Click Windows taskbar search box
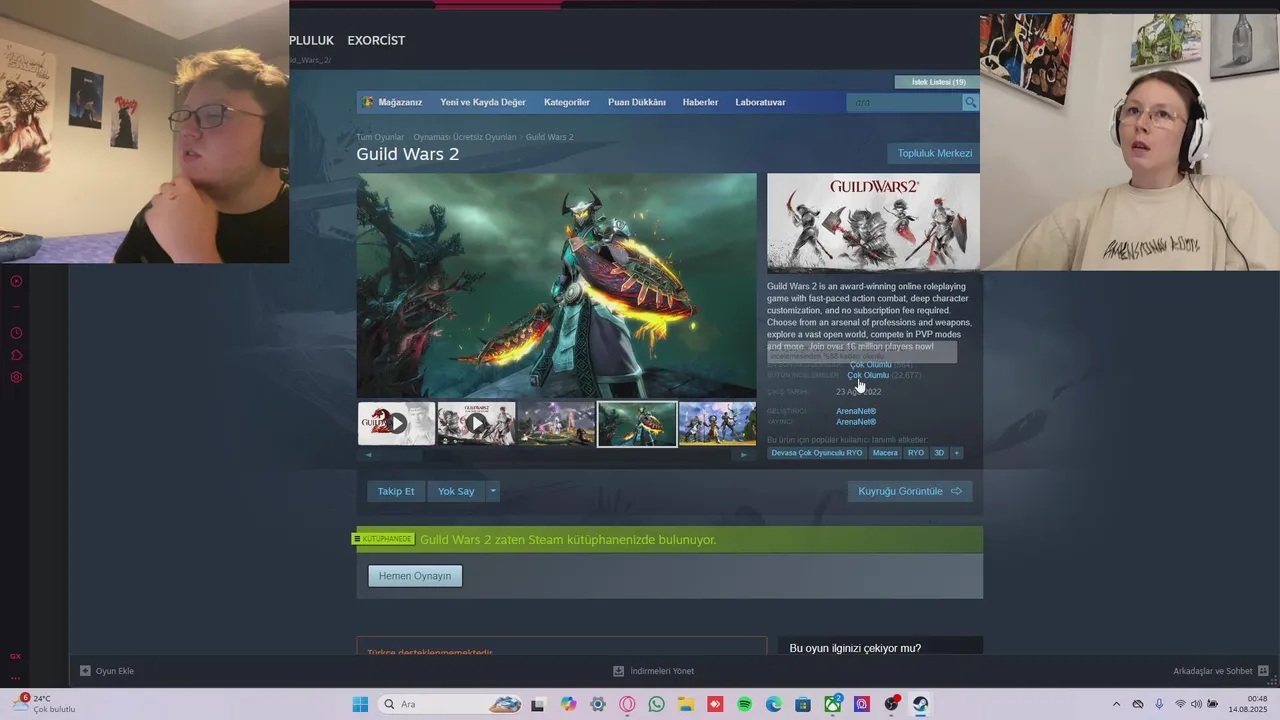The width and height of the screenshot is (1280, 720). pos(450,704)
